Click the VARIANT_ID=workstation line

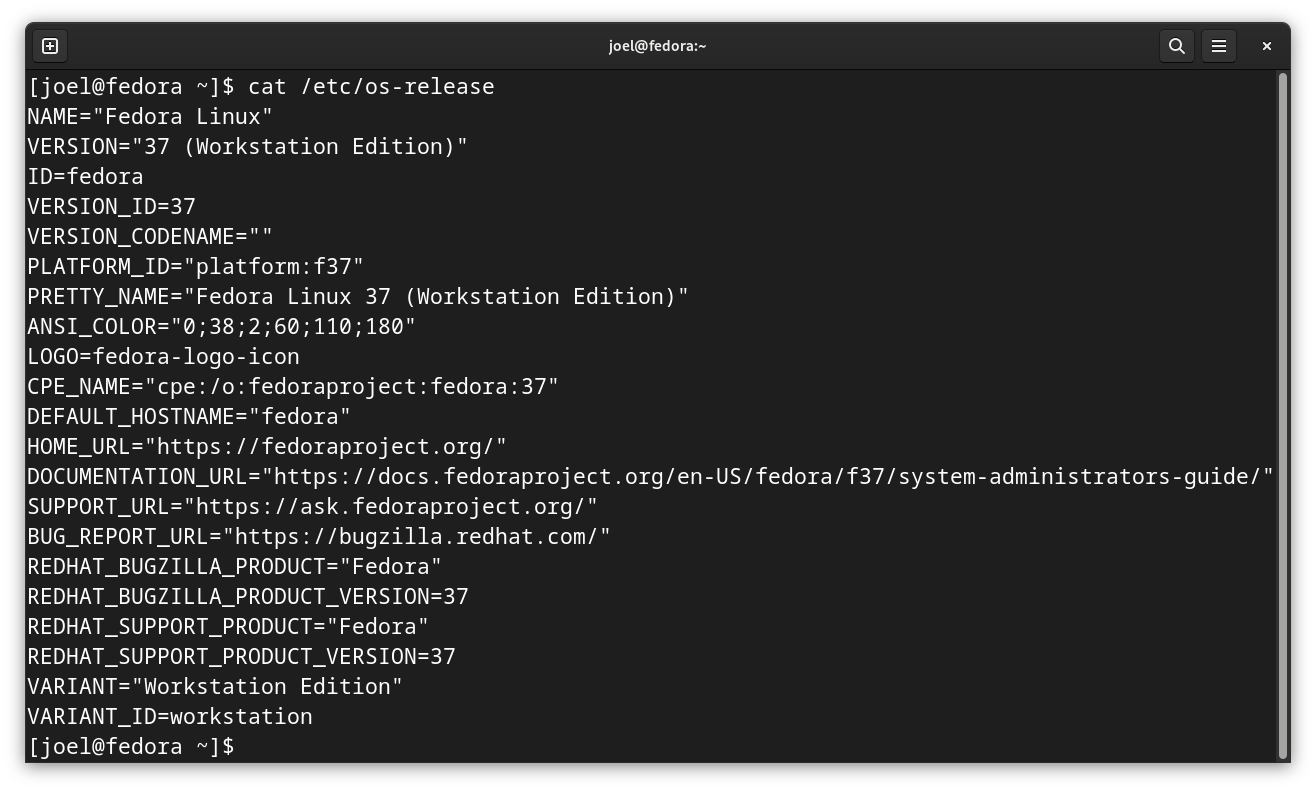tap(170, 716)
